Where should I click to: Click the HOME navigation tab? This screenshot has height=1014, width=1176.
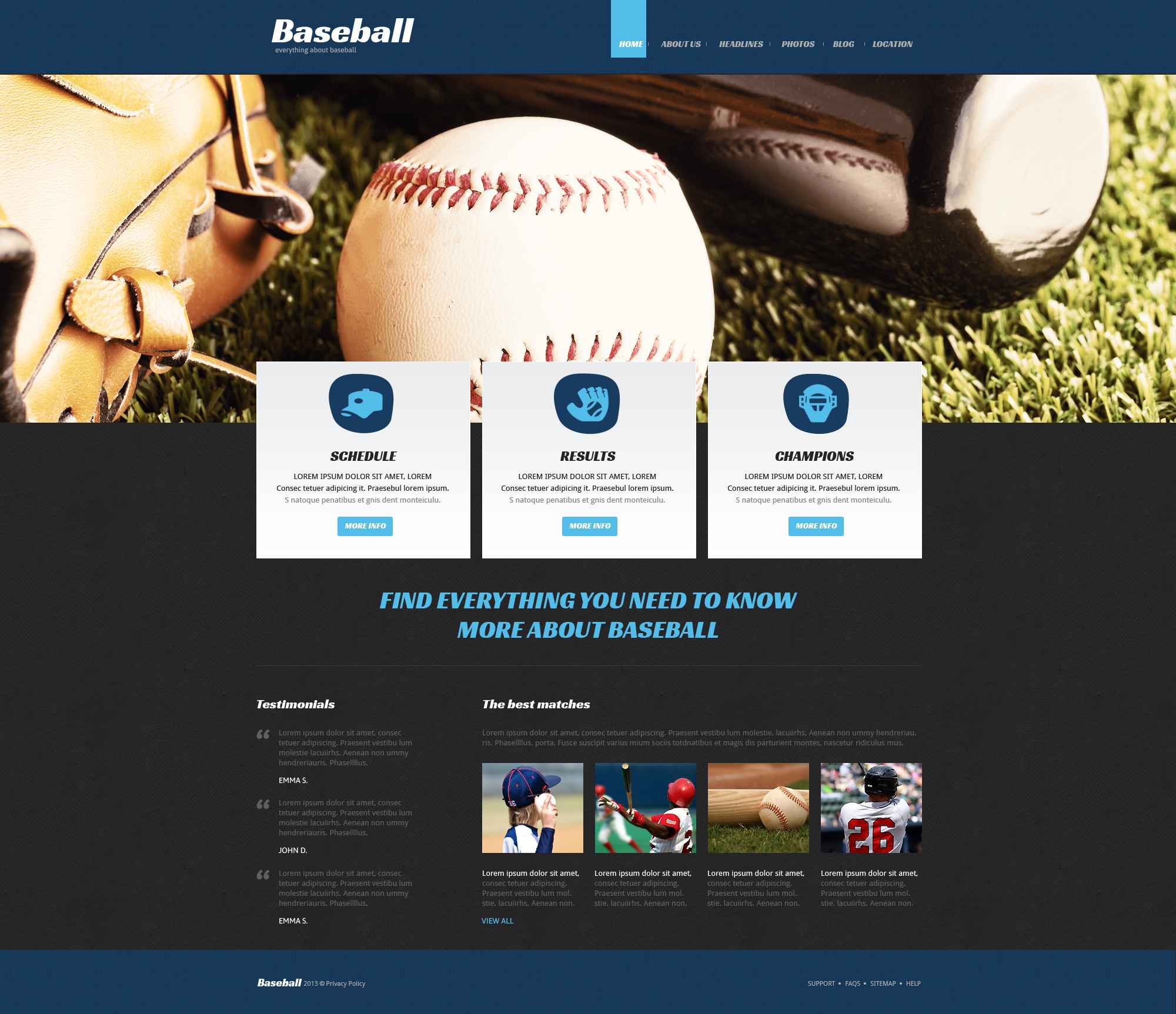point(628,44)
